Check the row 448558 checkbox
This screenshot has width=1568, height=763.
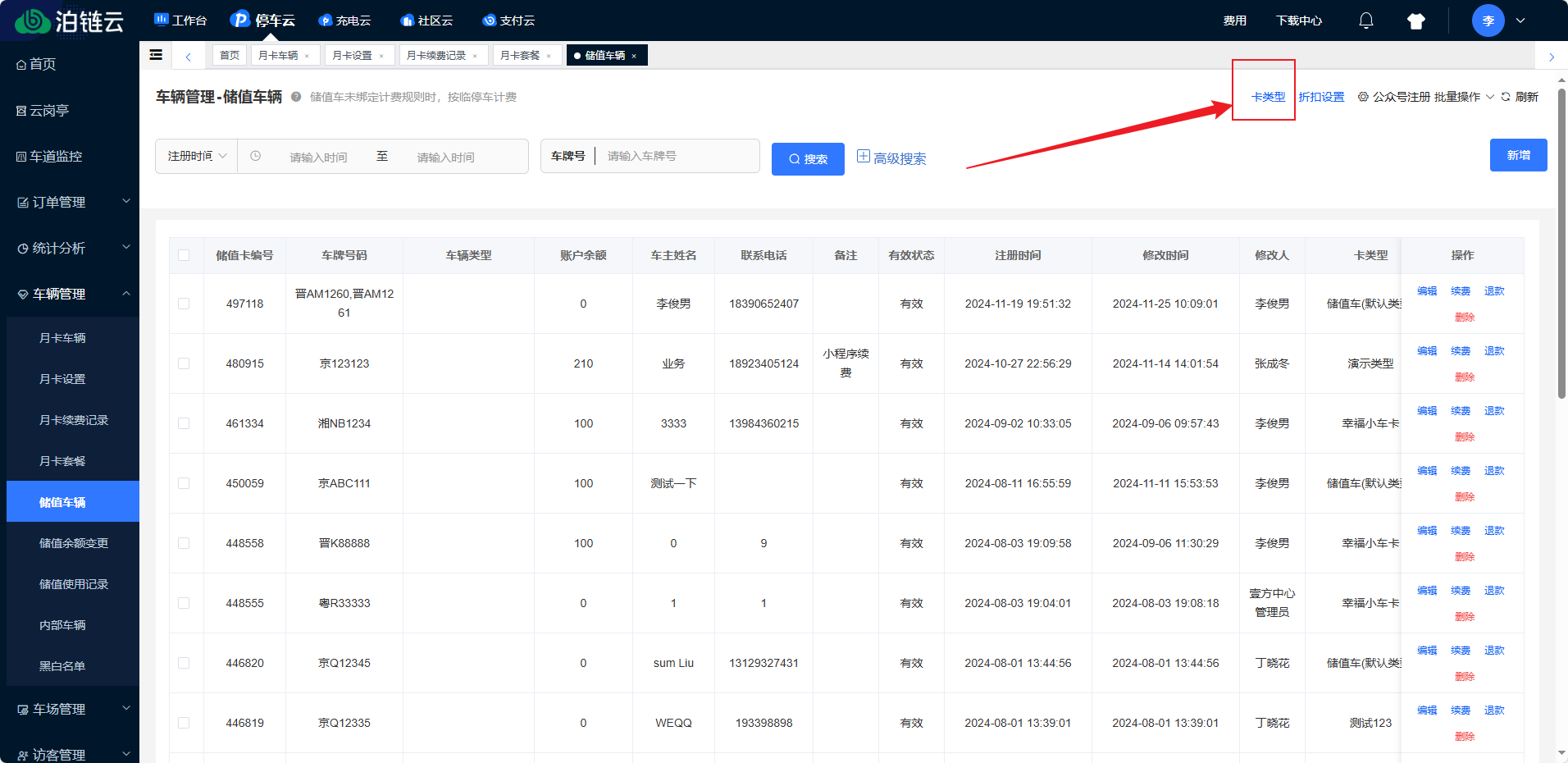(184, 543)
